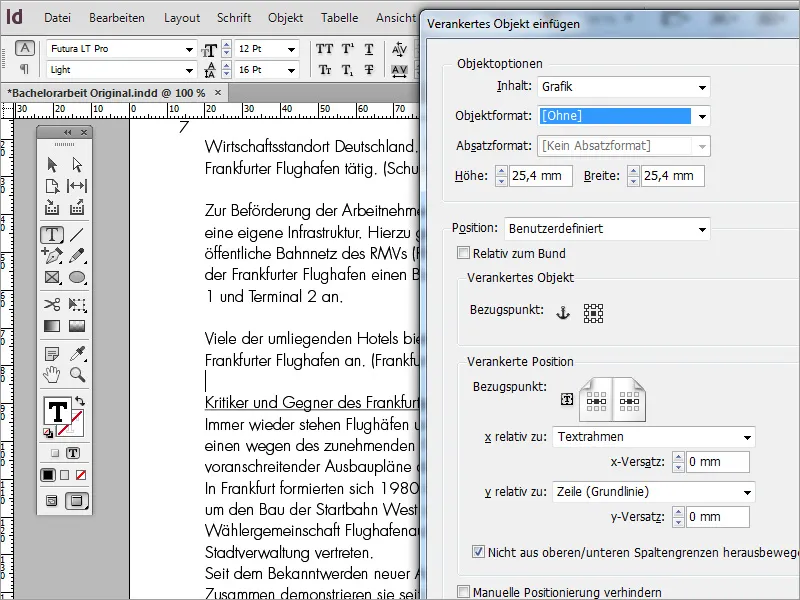This screenshot has height=600, width=800.
Task: Select the Note tool
Action: [52, 353]
